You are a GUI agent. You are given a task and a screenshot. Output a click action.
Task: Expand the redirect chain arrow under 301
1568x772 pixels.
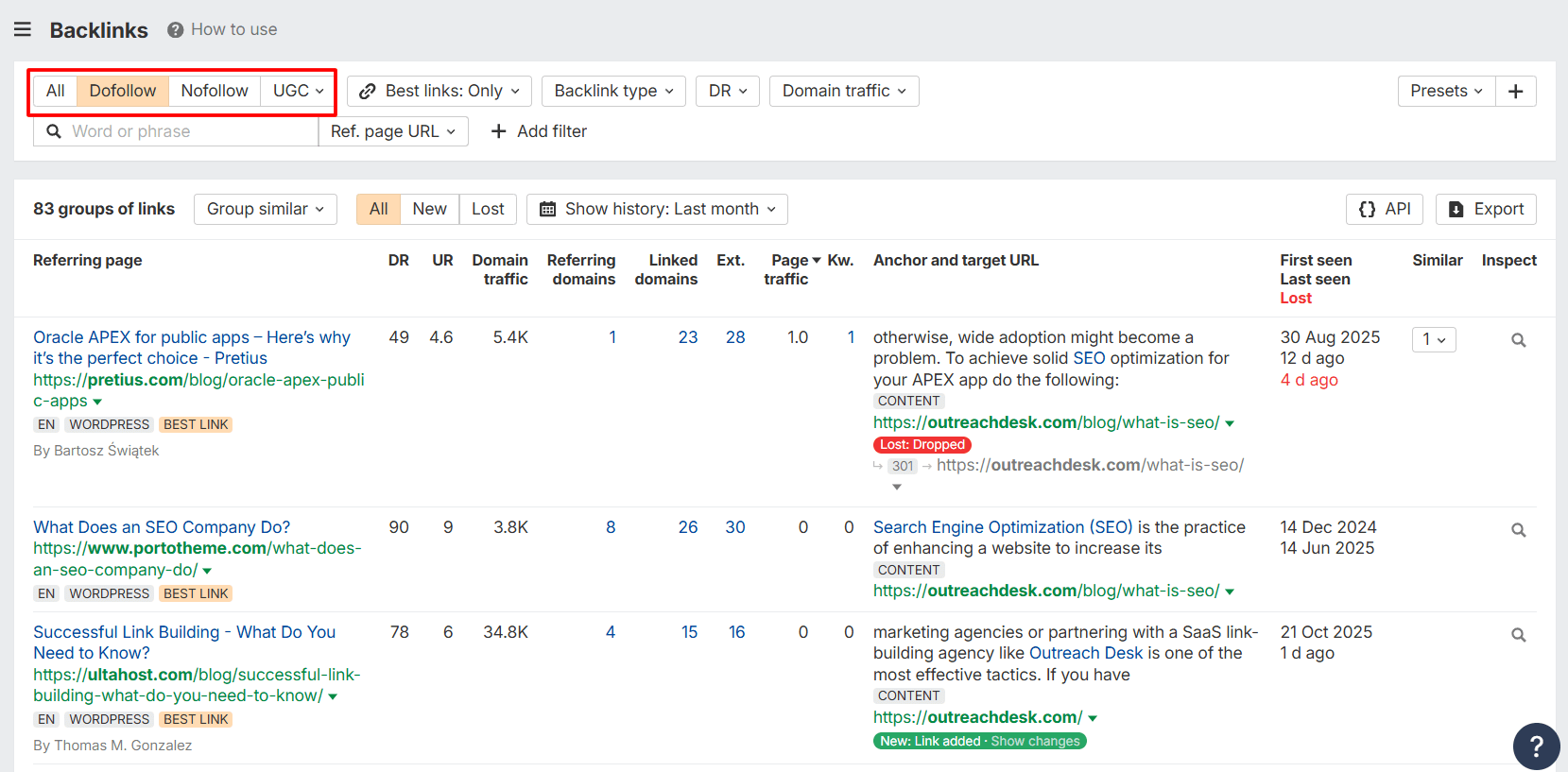[x=897, y=487]
